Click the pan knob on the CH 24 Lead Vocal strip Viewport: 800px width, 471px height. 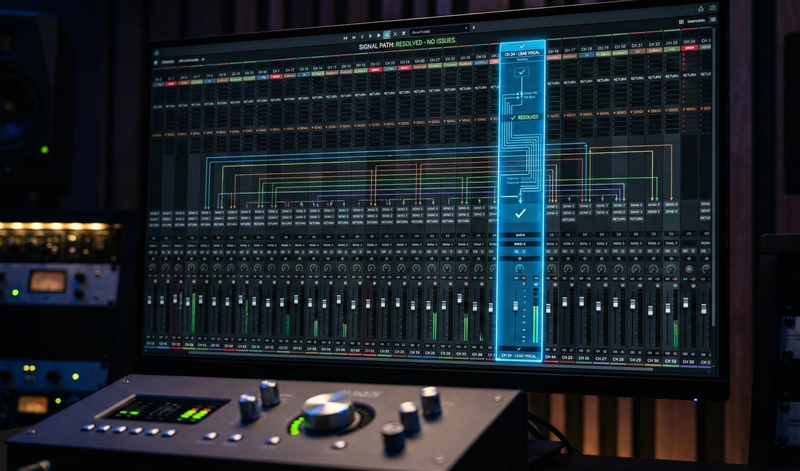tap(520, 269)
